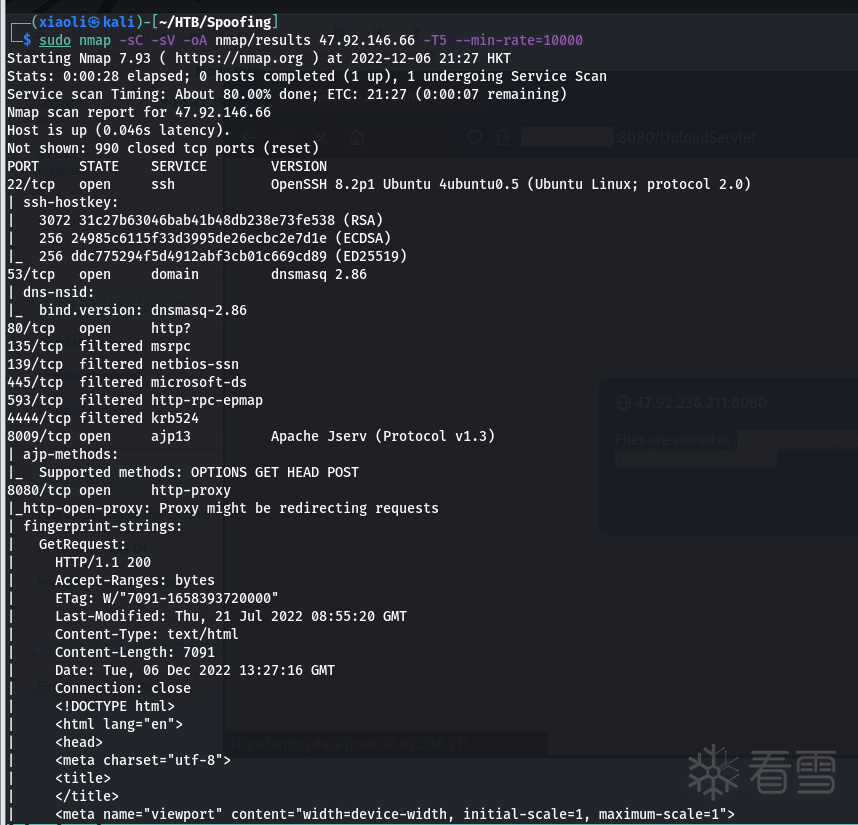The image size is (858, 825).
Task: Click the ED25519 hostkey line
Action: click(223, 256)
